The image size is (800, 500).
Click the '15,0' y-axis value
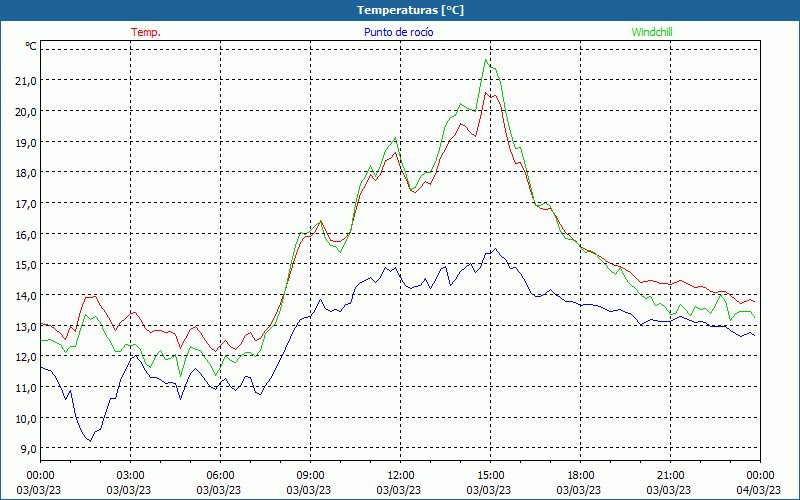point(26,265)
